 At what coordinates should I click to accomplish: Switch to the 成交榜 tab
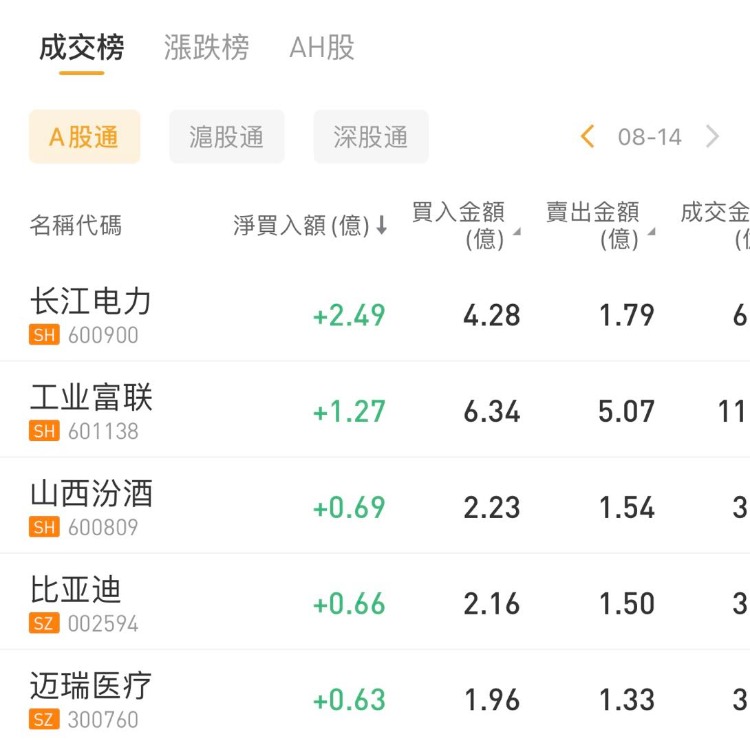(x=81, y=47)
